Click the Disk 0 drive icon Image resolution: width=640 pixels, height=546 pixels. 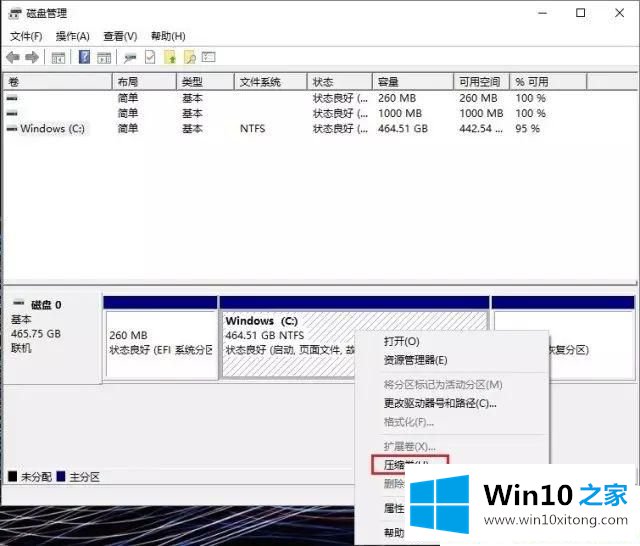19,303
